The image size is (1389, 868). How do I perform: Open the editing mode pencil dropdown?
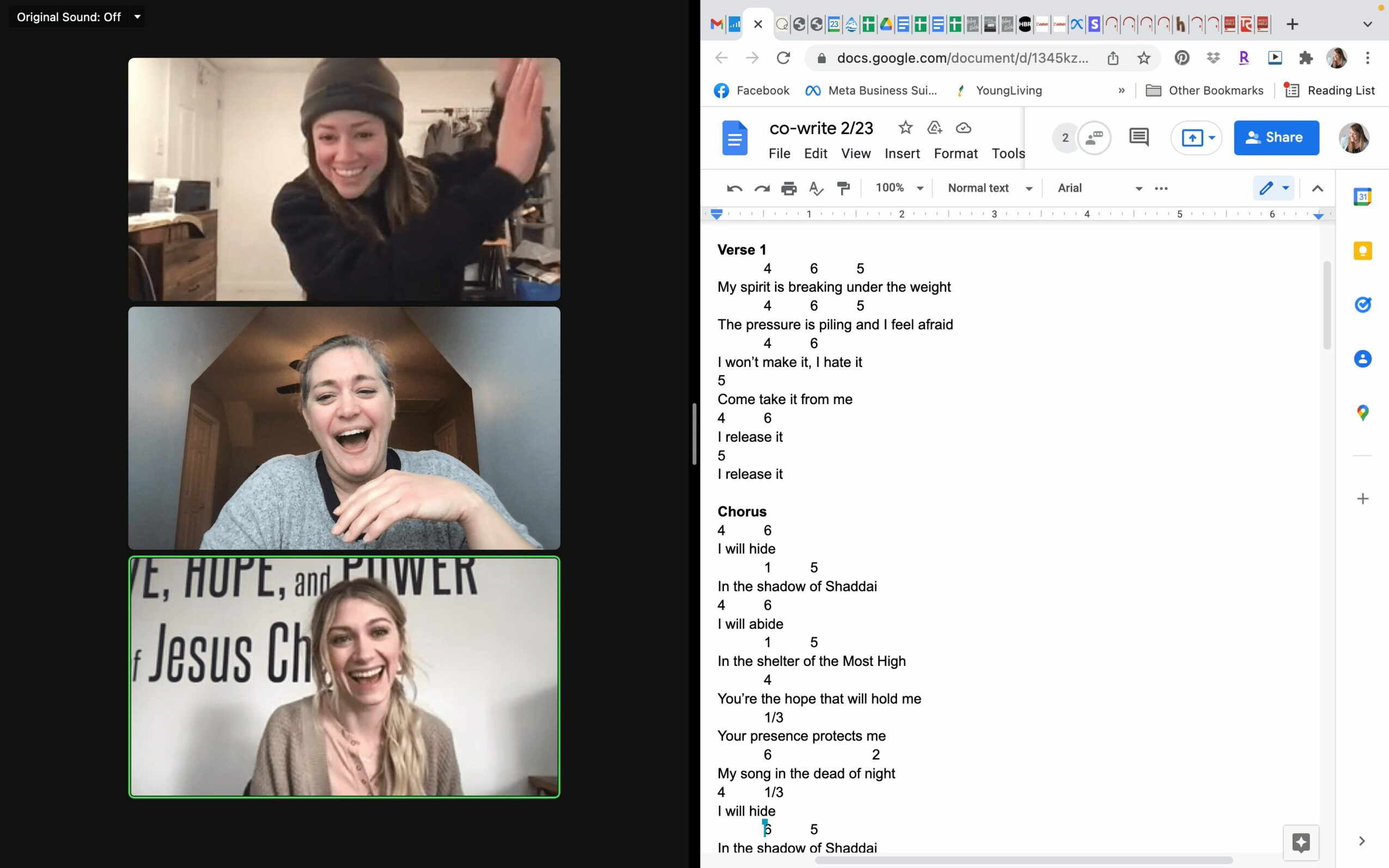(x=1274, y=188)
